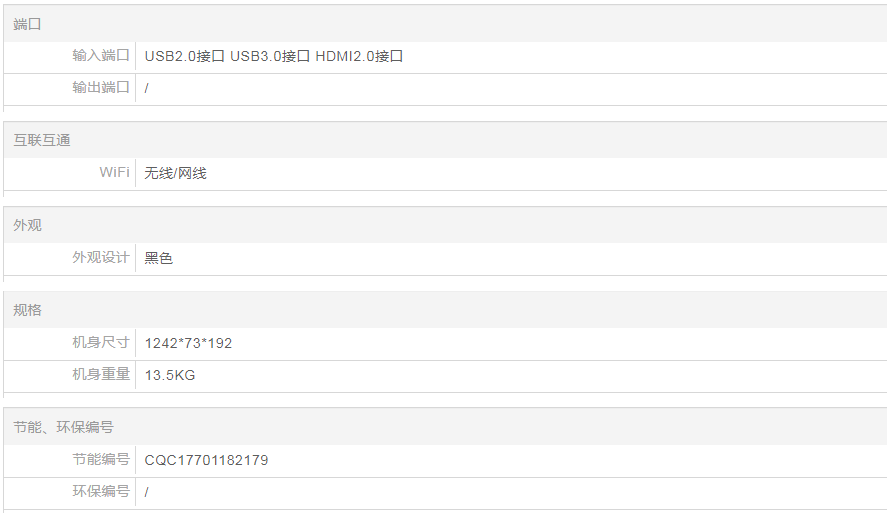Screen dimensions: 892x513
Task: Click the USB3.0接口 value text
Action: 270,56
